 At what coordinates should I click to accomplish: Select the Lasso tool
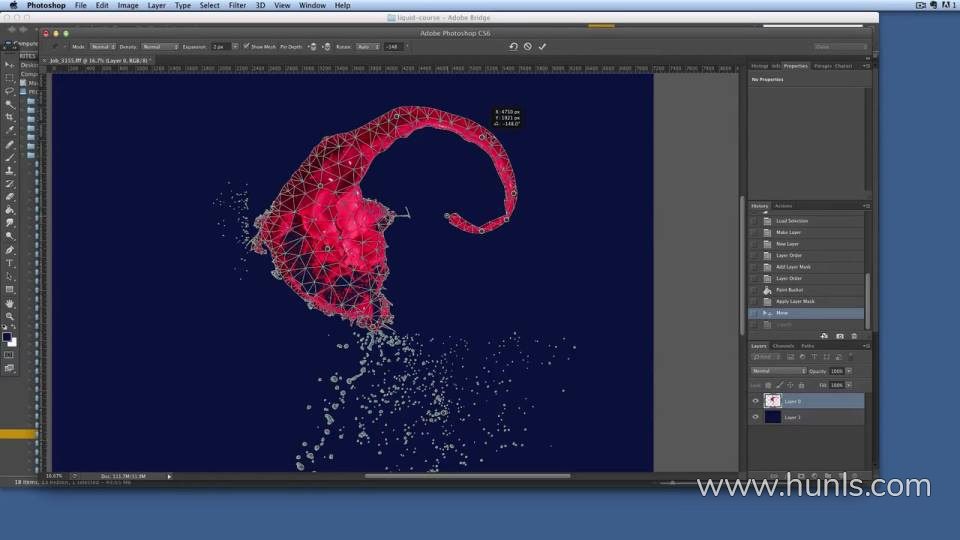pos(9,91)
